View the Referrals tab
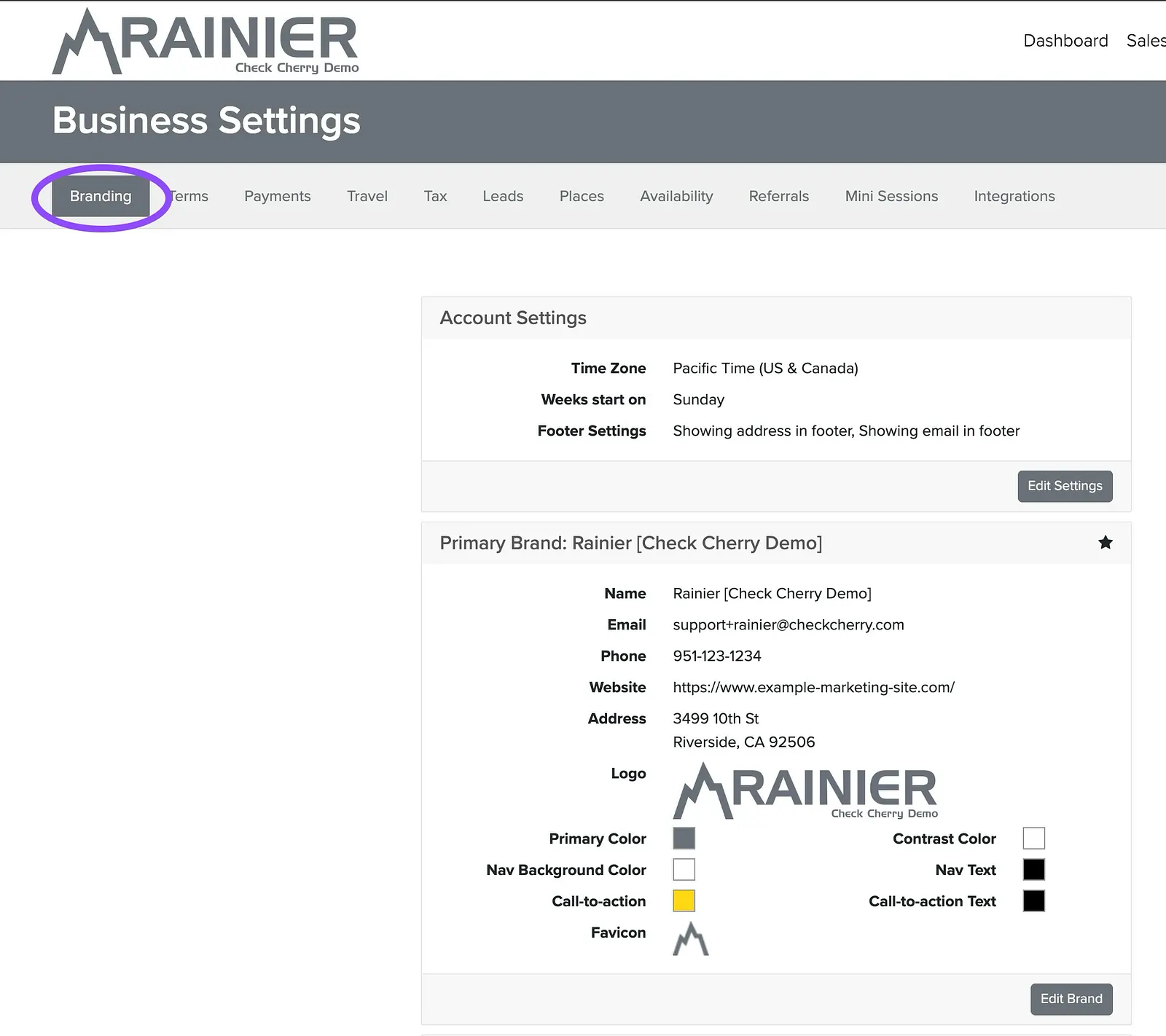This screenshot has width=1166, height=1036. coord(779,196)
